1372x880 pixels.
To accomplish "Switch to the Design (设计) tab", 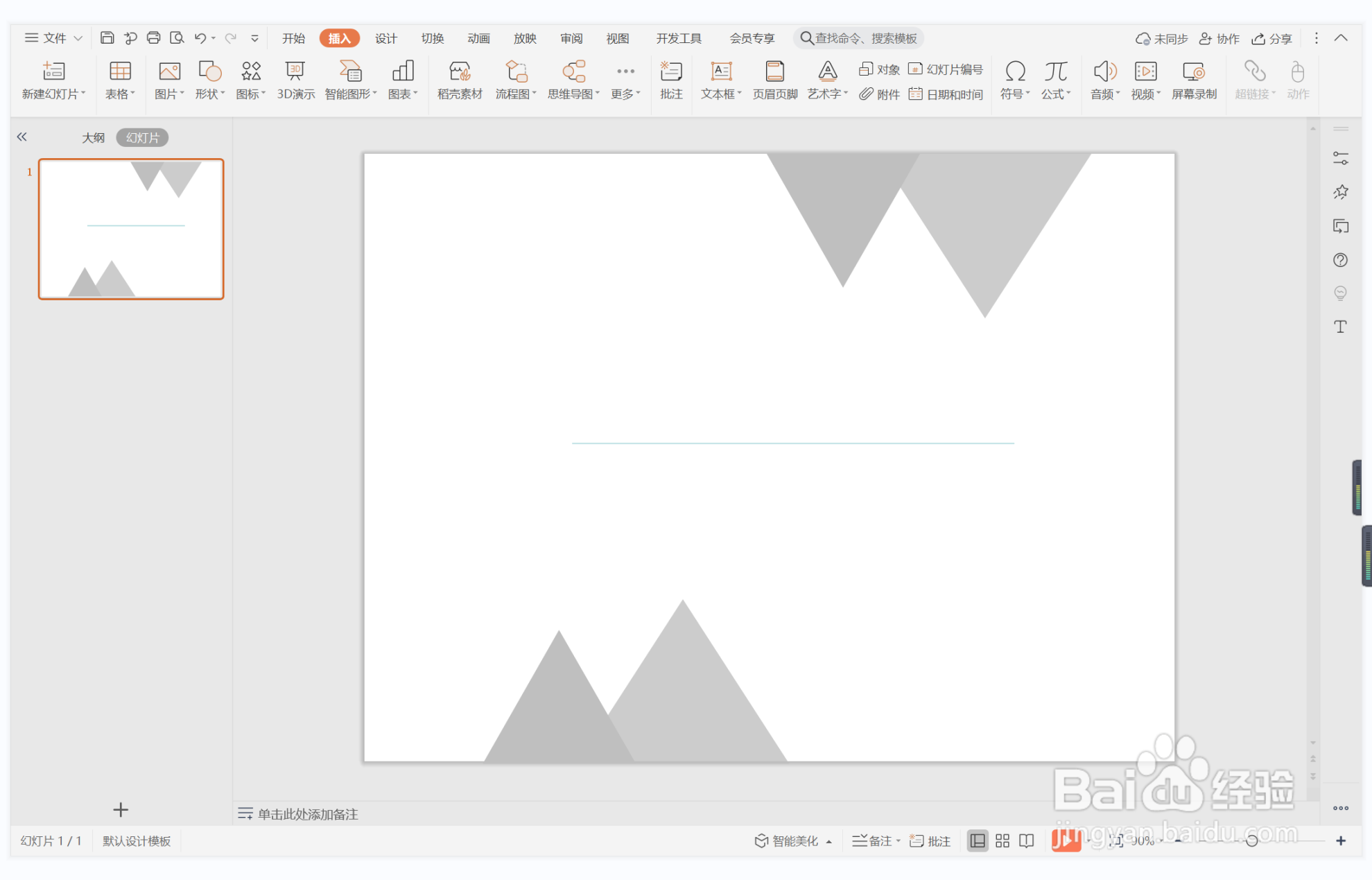I will click(385, 38).
